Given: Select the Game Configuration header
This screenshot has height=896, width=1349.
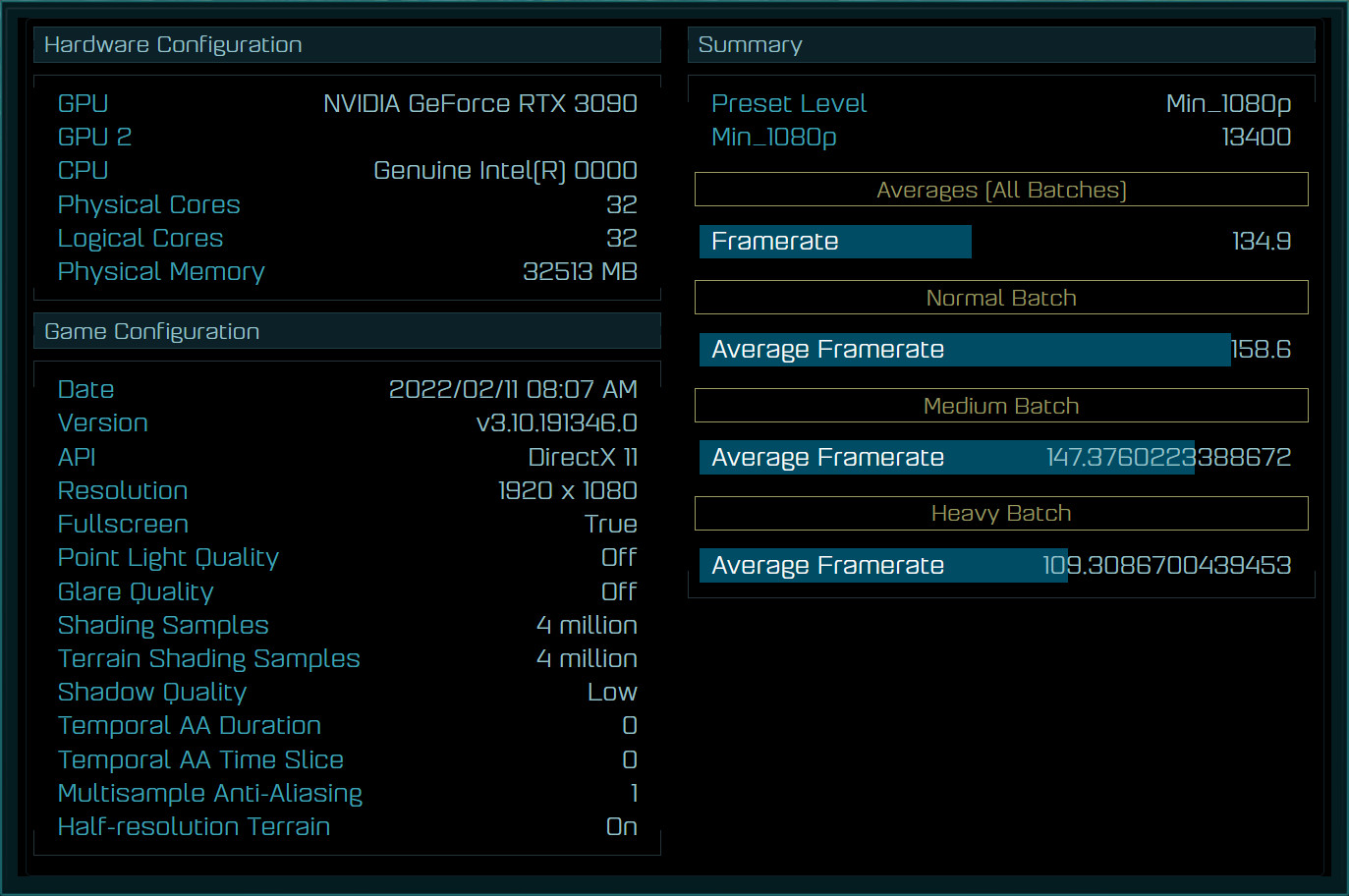Looking at the screenshot, I should (347, 331).
